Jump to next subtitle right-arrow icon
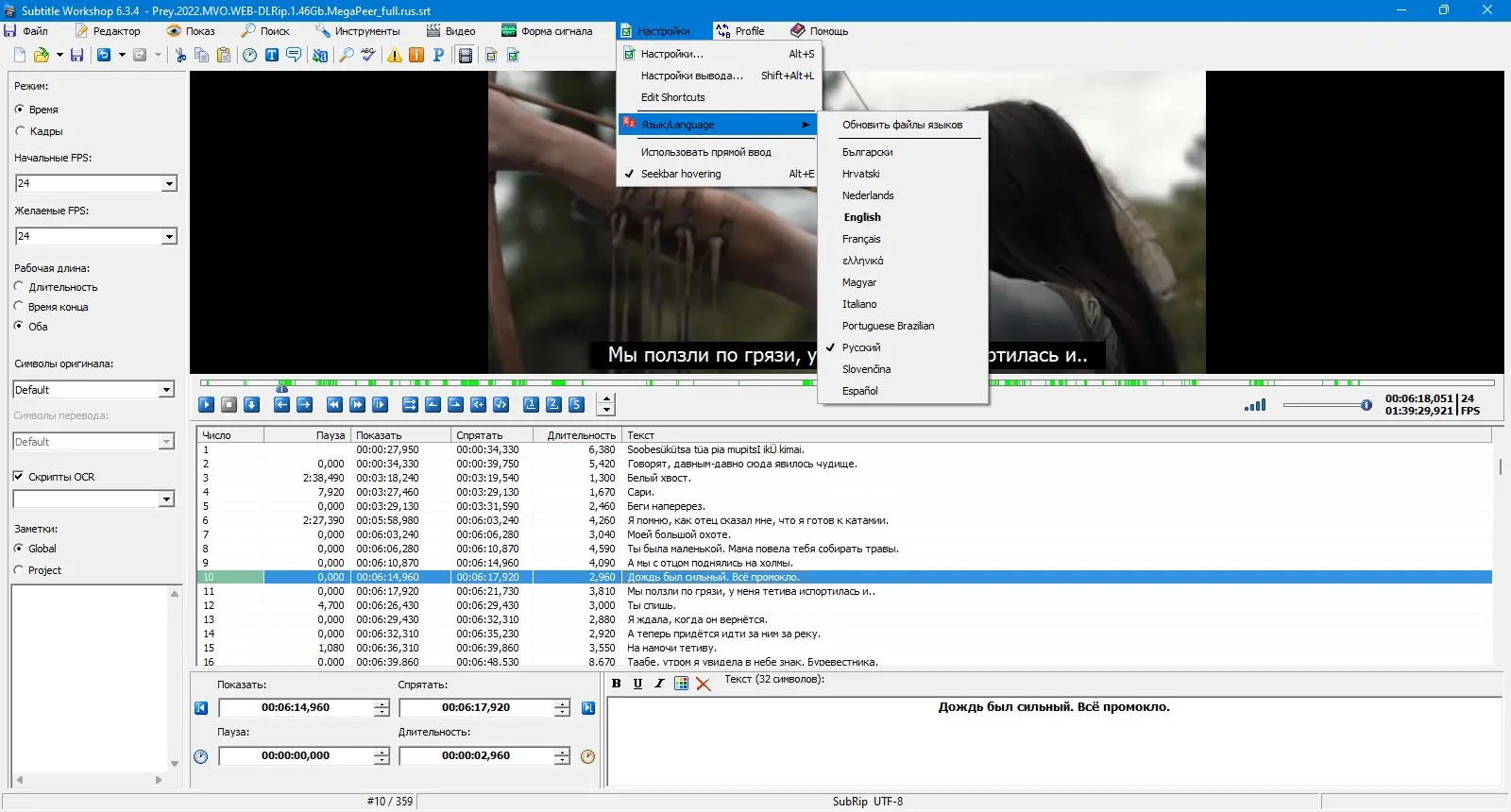Image resolution: width=1511 pixels, height=812 pixels. click(x=304, y=405)
